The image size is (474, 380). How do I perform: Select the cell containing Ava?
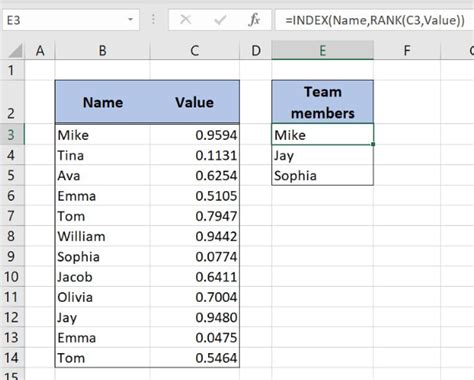coord(103,175)
